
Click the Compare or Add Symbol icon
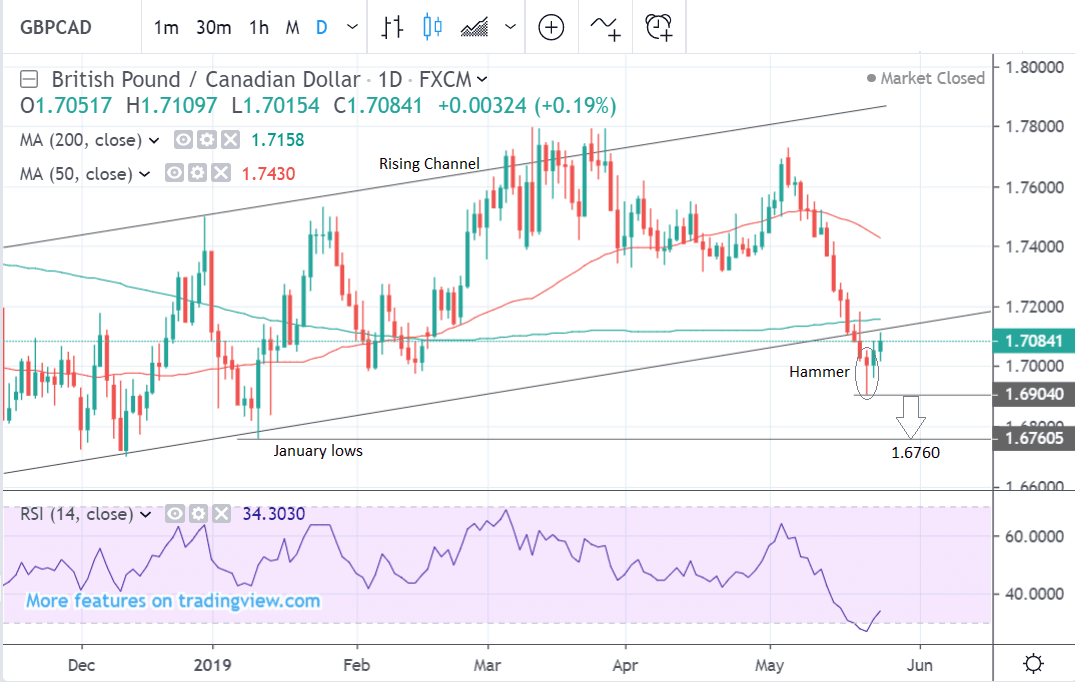point(551,28)
